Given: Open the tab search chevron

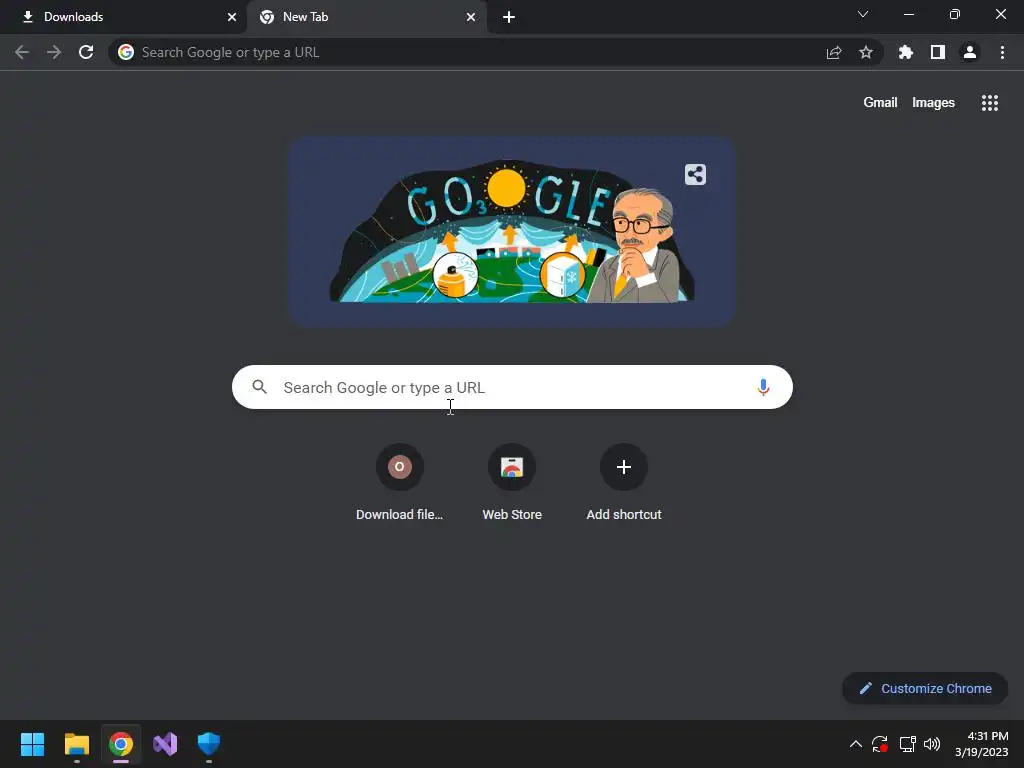Looking at the screenshot, I should [x=863, y=14].
